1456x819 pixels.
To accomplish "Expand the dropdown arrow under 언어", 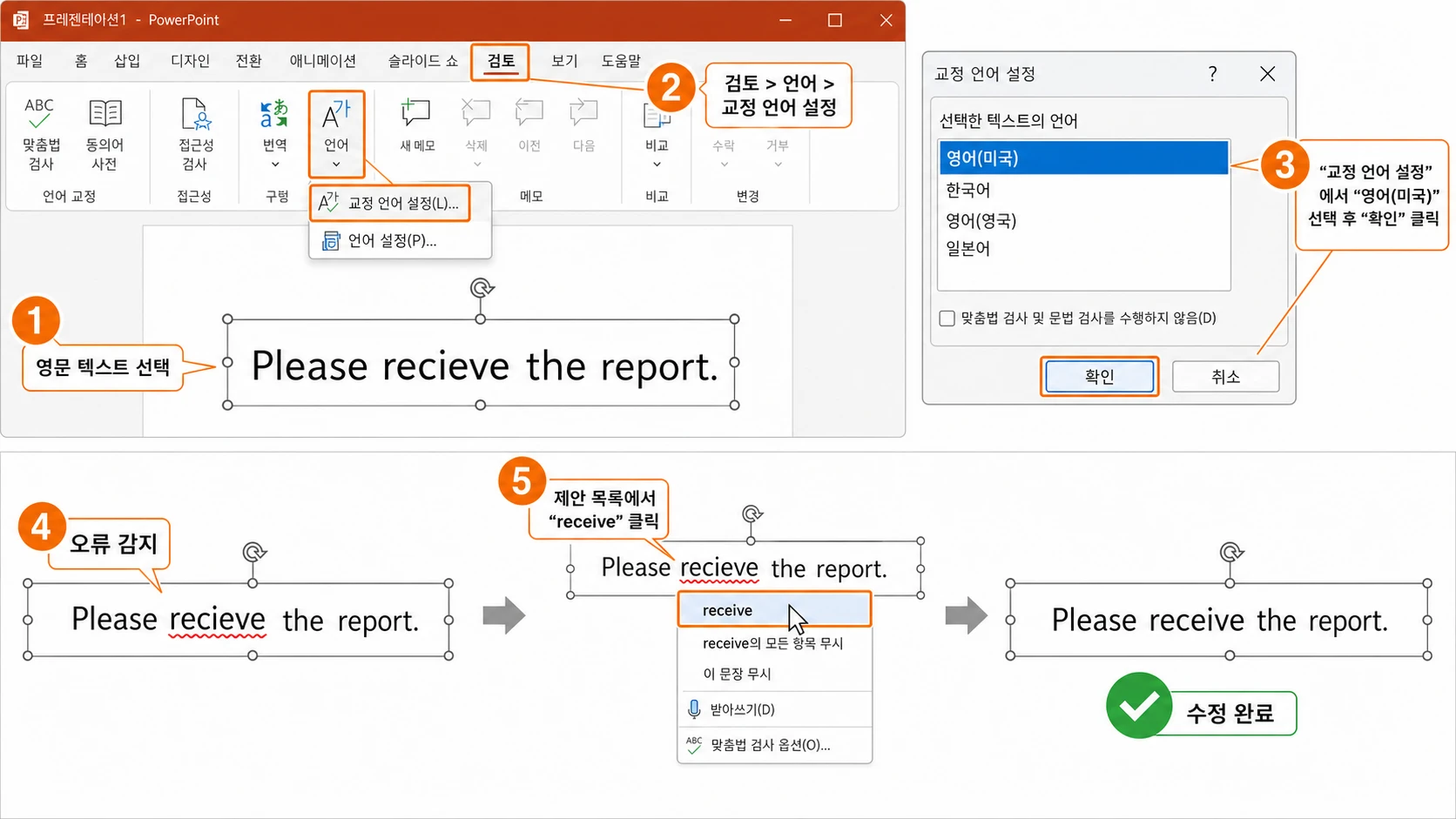I will 336,164.
